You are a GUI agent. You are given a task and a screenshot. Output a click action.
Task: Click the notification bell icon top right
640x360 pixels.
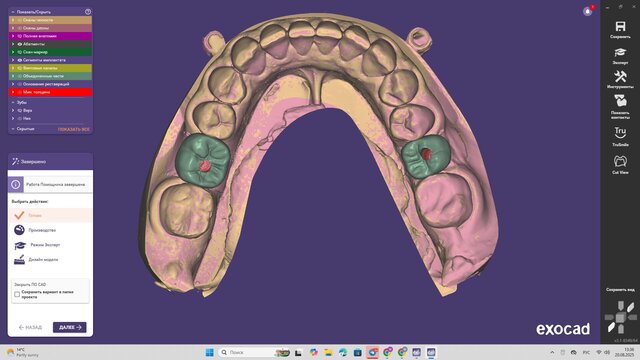[x=587, y=11]
